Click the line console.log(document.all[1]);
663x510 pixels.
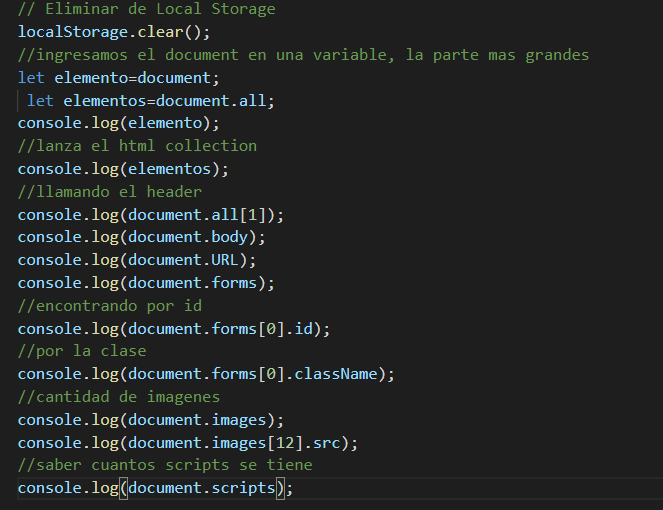[x=151, y=215]
